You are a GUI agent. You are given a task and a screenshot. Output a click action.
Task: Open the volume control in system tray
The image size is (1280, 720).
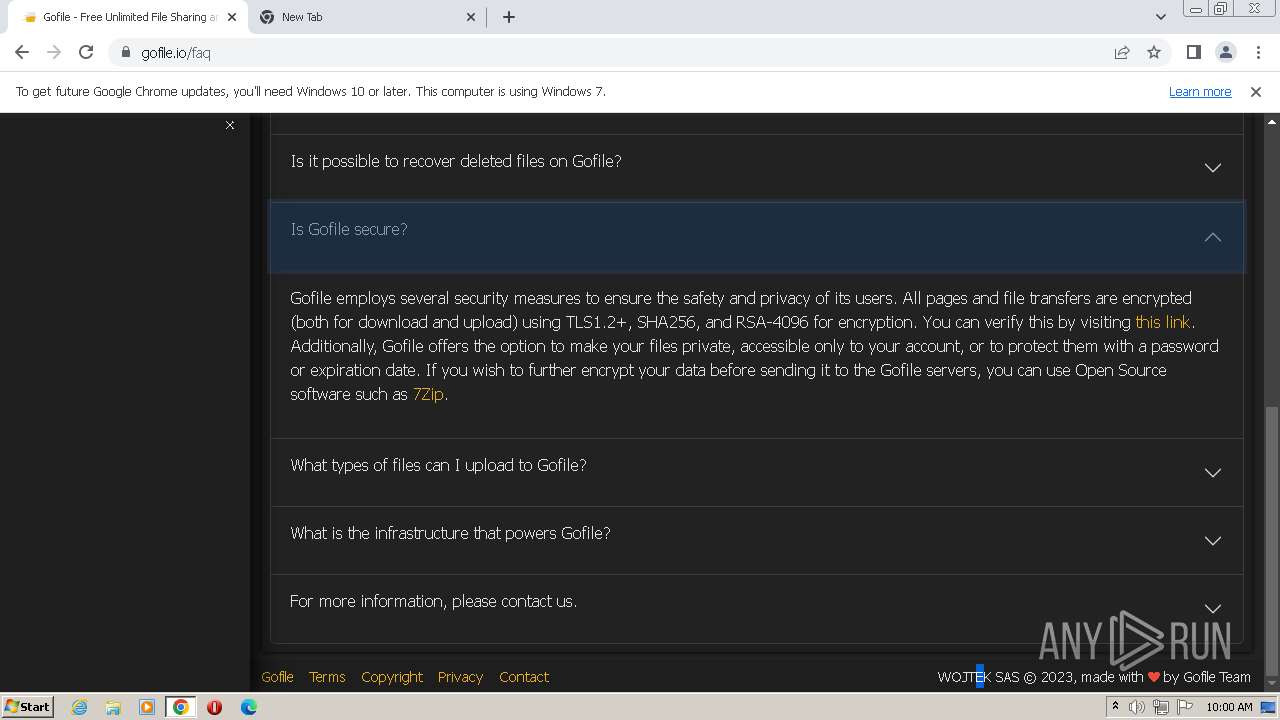(1137, 707)
